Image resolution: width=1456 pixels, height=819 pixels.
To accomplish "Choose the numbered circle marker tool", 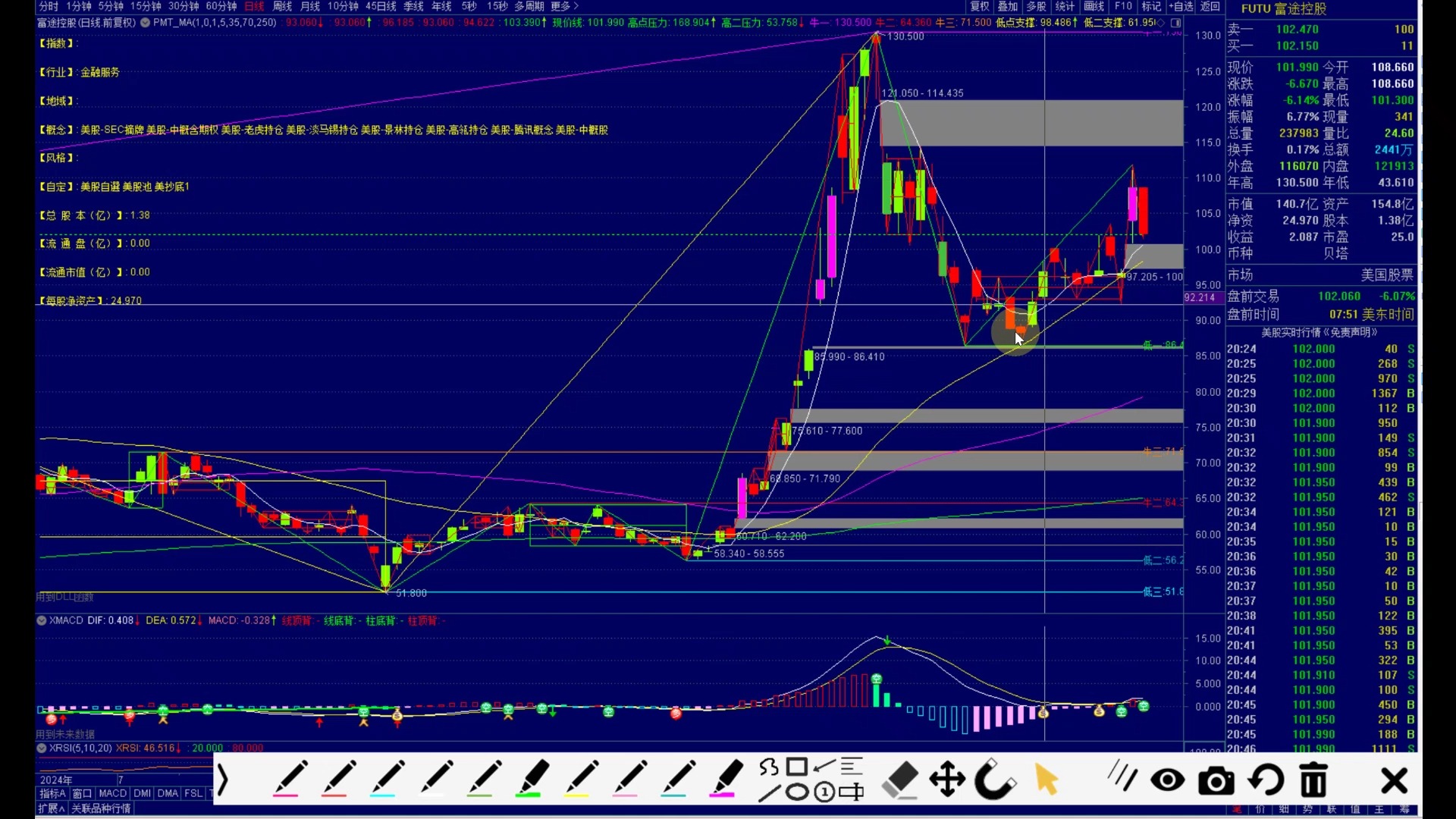I will pyautogui.click(x=824, y=793).
